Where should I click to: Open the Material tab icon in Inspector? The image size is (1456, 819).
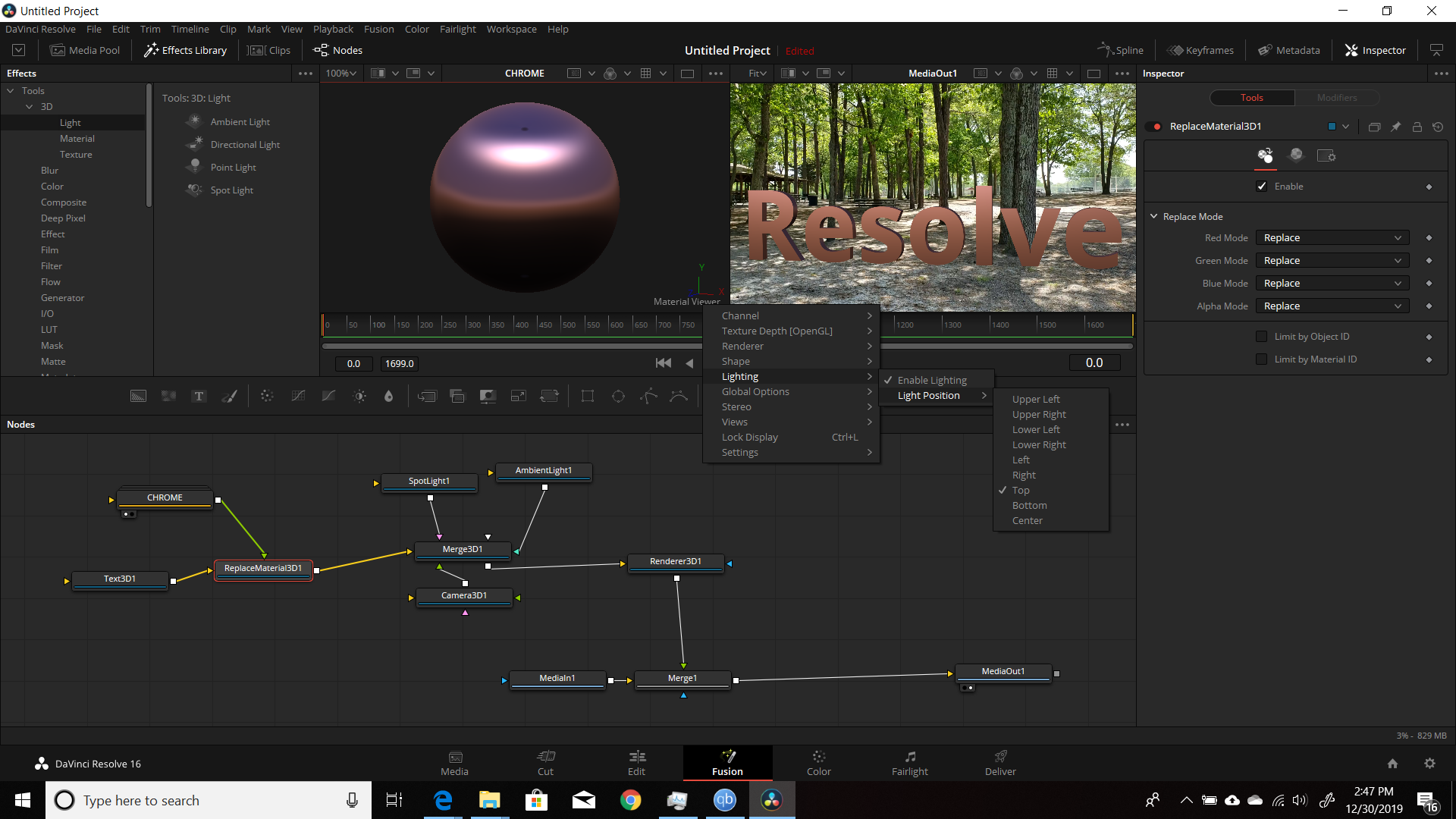coord(1296,155)
